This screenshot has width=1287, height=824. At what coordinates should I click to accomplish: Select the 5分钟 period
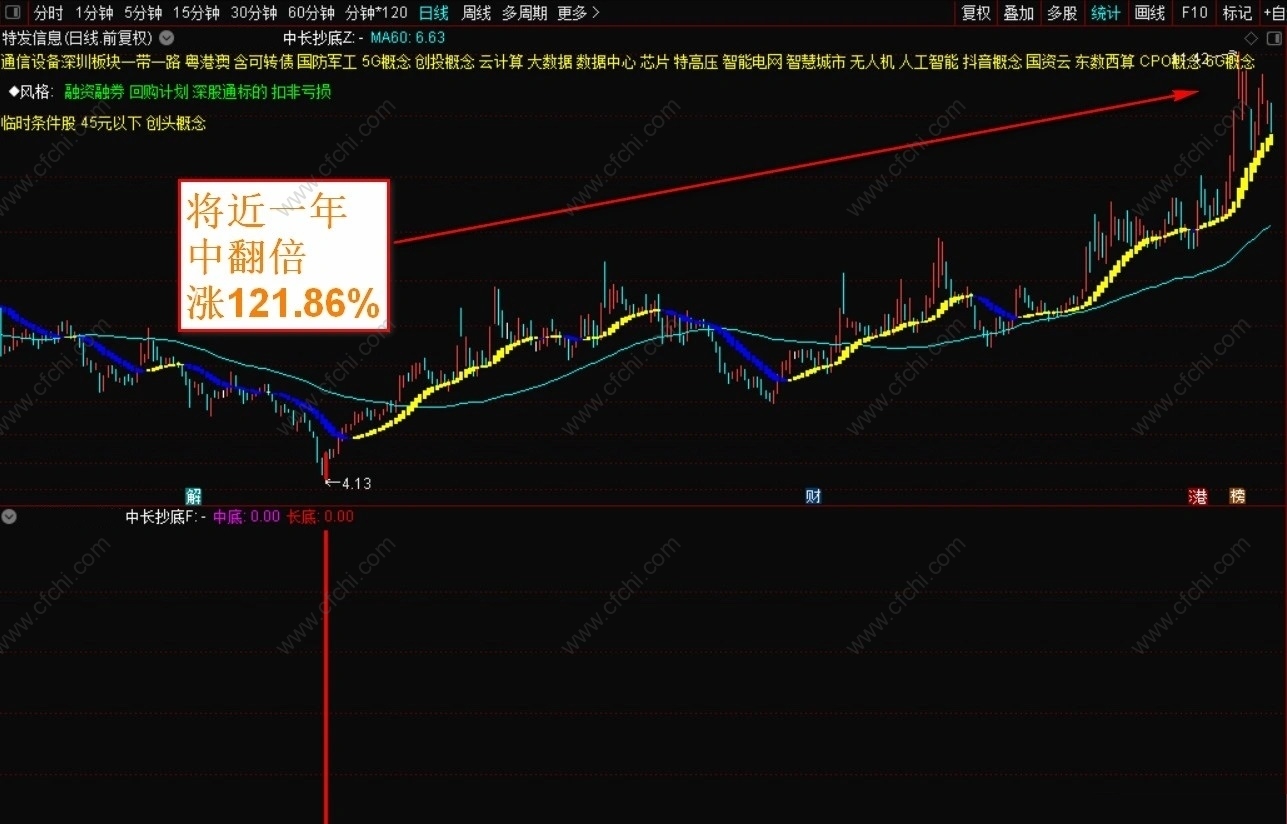point(143,13)
